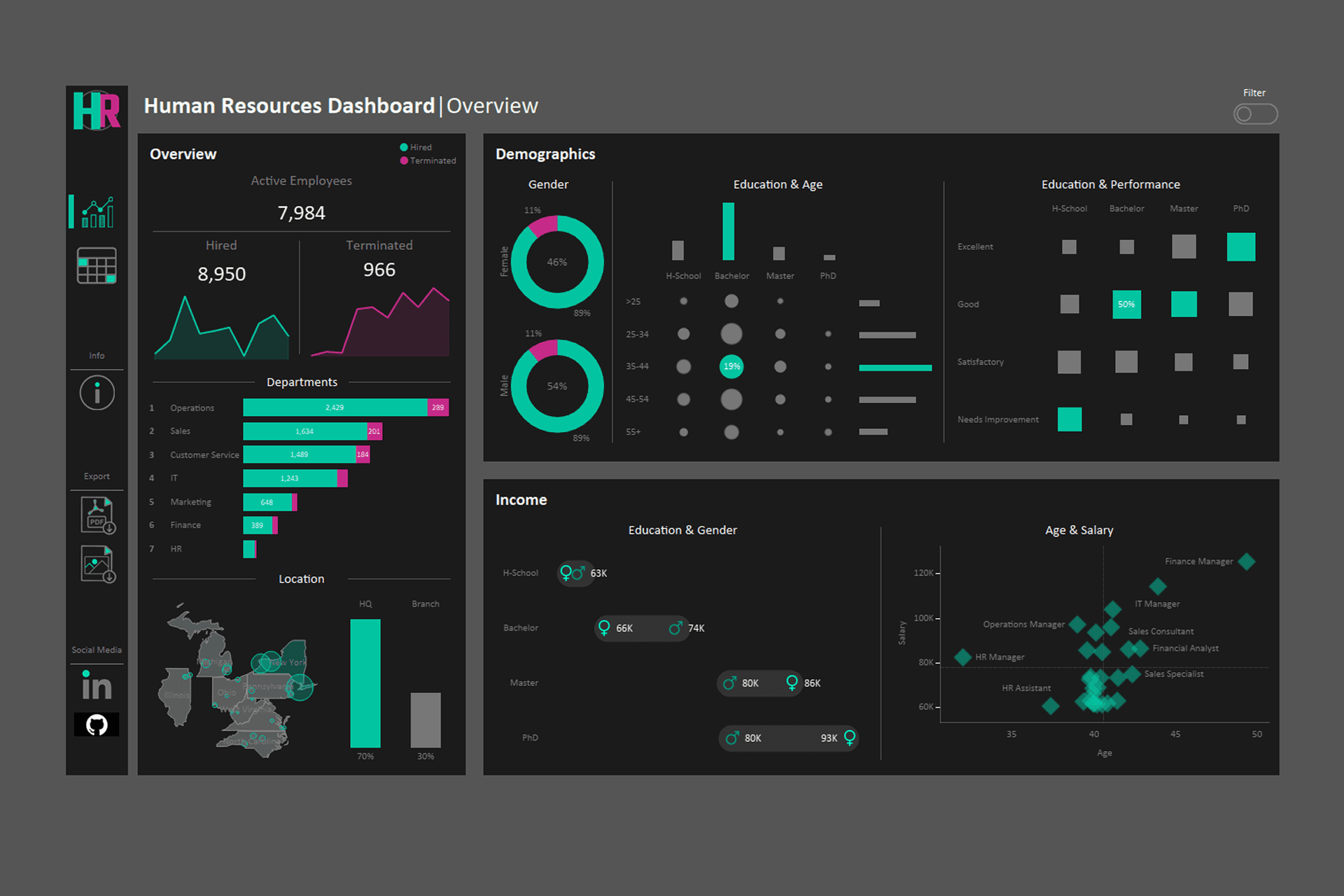Click the 19% Bachelor 35-44 bubble
1344x896 pixels.
[x=731, y=366]
